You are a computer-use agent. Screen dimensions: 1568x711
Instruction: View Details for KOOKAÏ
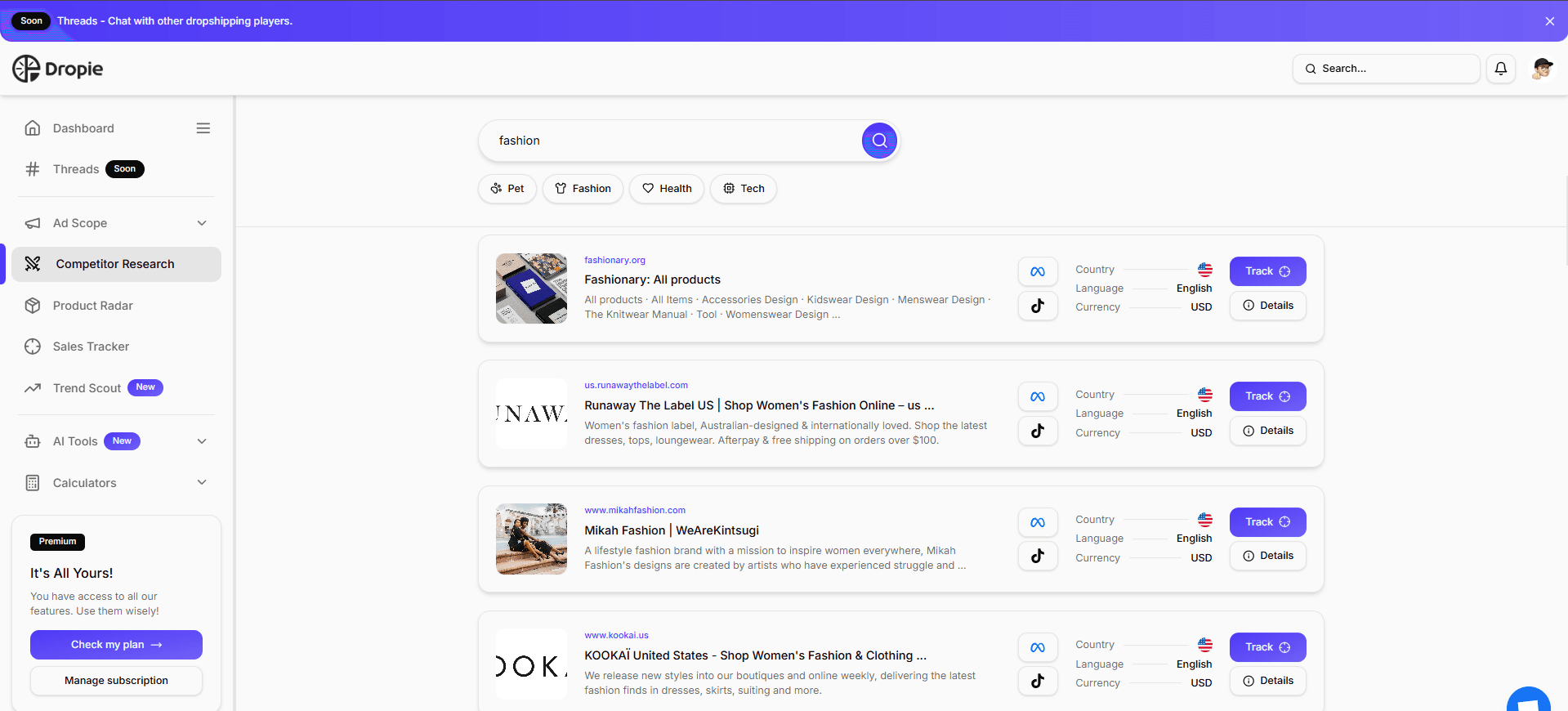tap(1267, 681)
